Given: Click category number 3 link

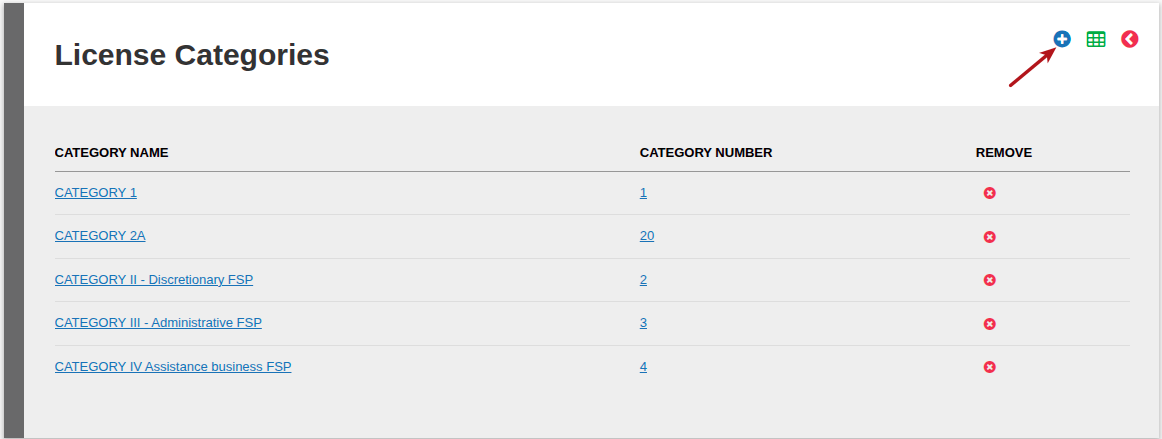Looking at the screenshot, I should click(643, 323).
